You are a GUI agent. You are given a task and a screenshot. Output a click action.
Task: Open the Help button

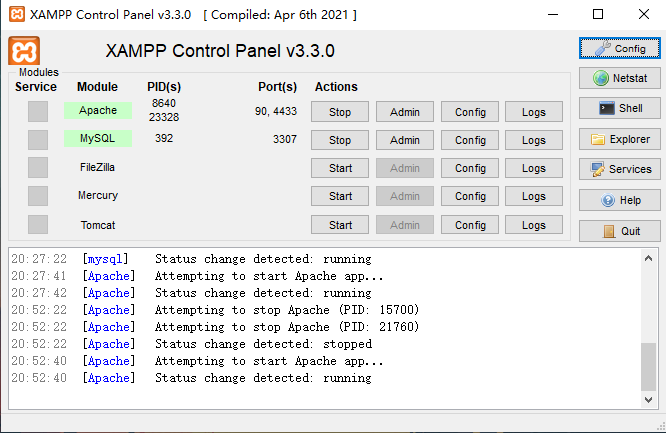pos(620,200)
